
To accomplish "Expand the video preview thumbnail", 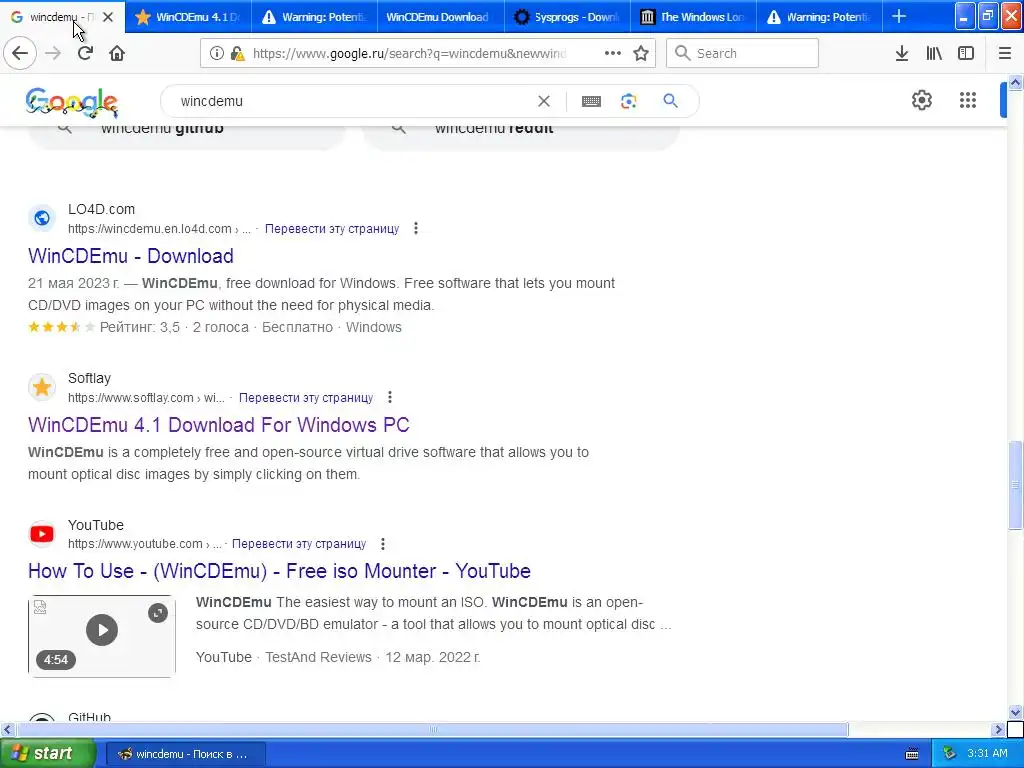I will click(x=157, y=613).
